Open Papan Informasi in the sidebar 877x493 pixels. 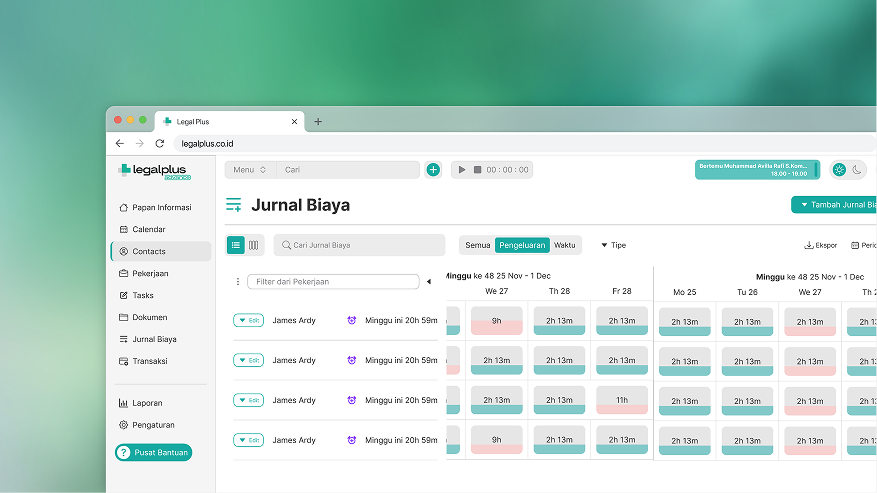coord(161,208)
